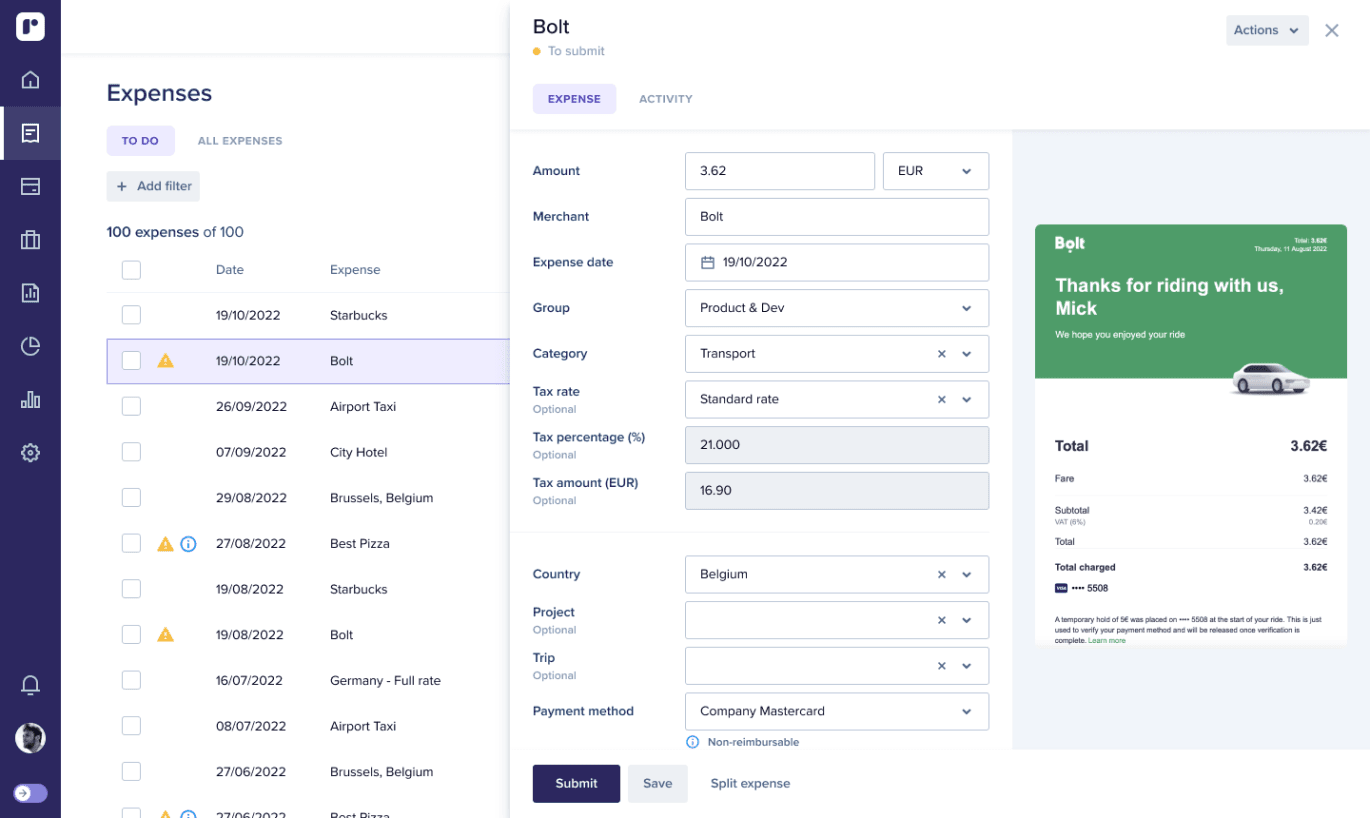Tick the select-all checkbox in table header

(131, 270)
